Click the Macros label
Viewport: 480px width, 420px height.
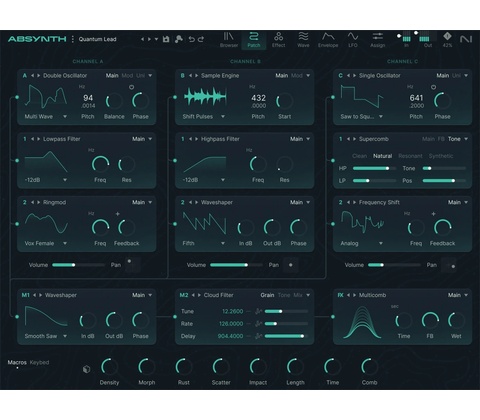17,362
